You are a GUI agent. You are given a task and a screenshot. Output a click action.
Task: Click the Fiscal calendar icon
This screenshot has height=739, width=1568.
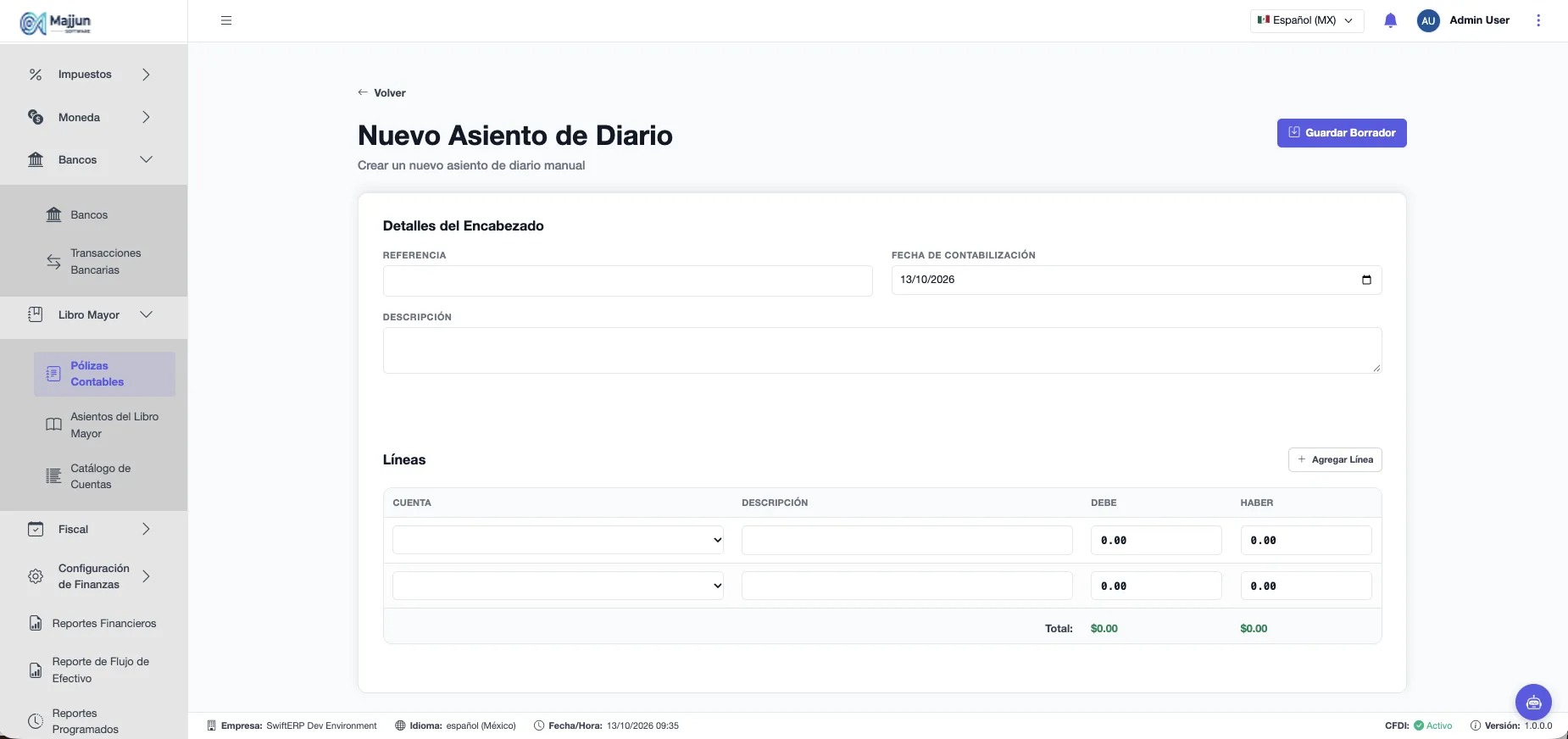pos(36,529)
